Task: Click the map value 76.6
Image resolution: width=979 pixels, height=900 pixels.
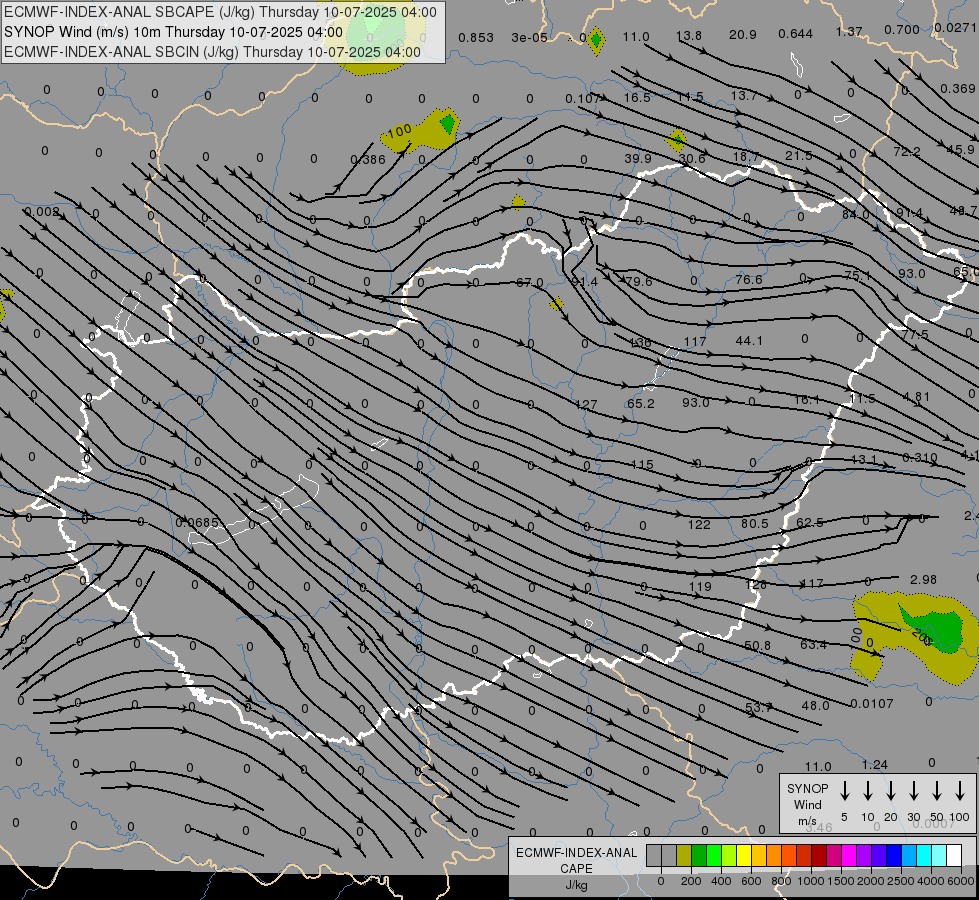Action: pyautogui.click(x=749, y=280)
